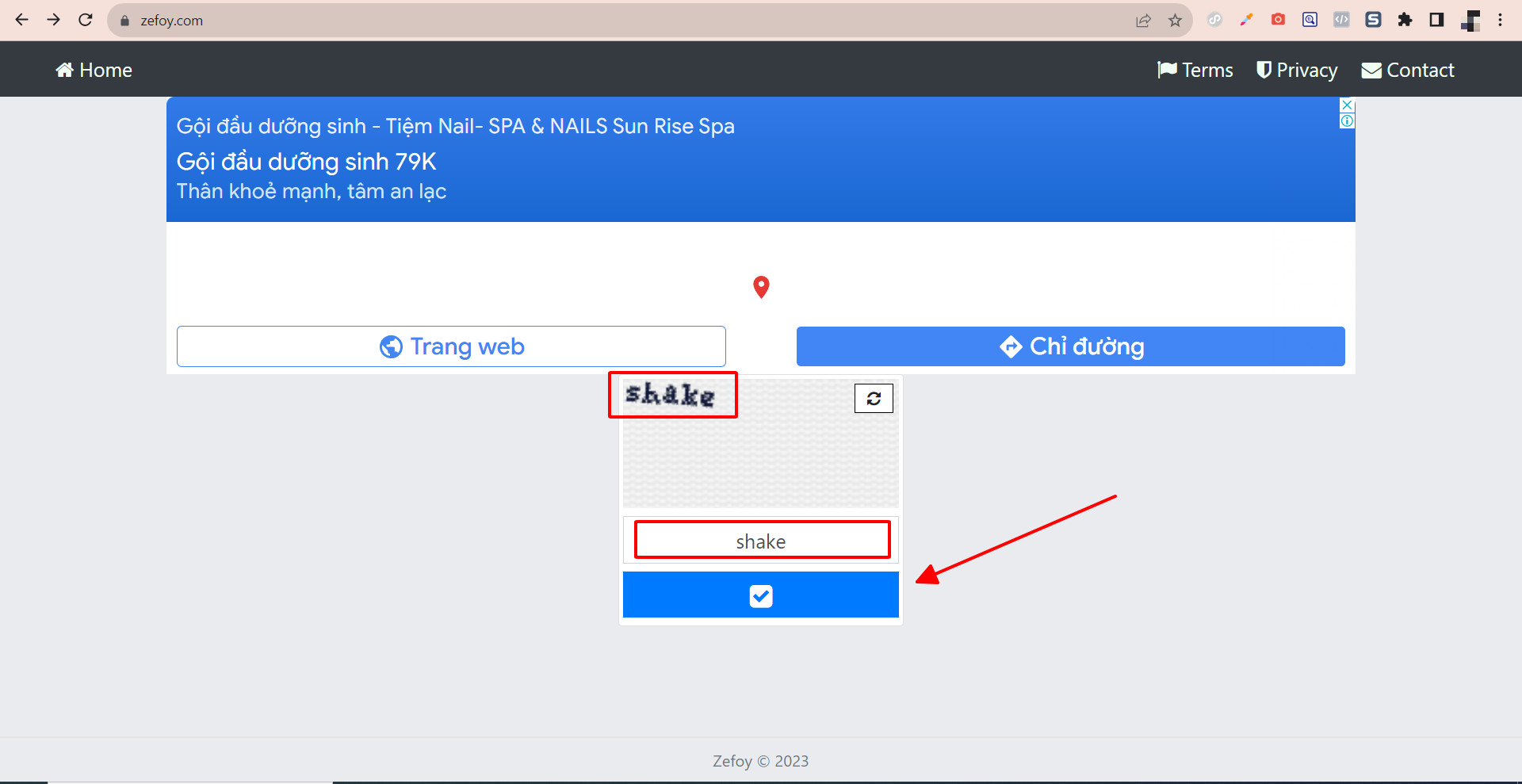1522x784 pixels.
Task: Click the captcha text input field
Action: point(761,541)
